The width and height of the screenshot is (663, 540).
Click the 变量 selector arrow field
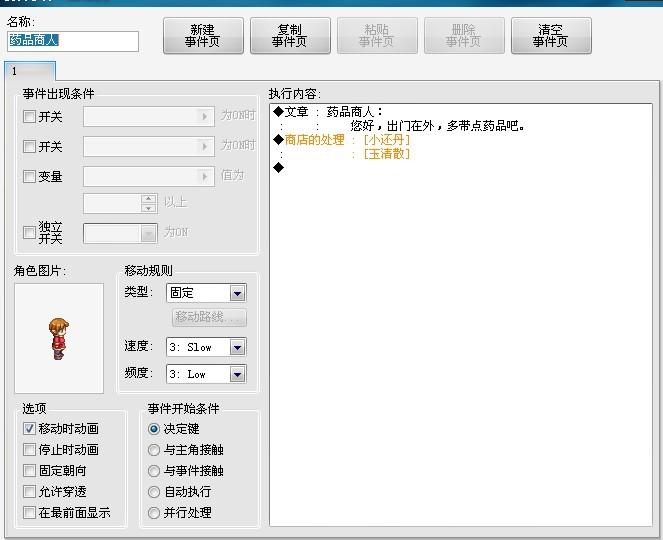149,176
